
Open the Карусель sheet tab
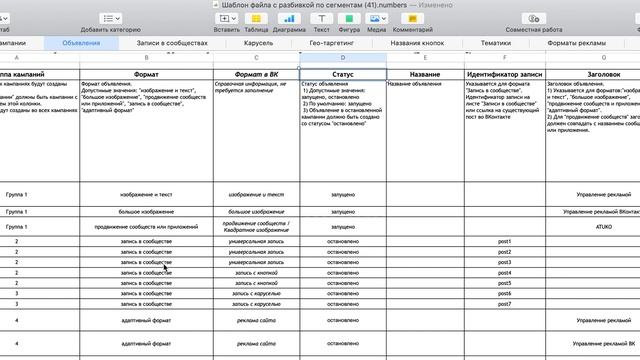point(258,43)
